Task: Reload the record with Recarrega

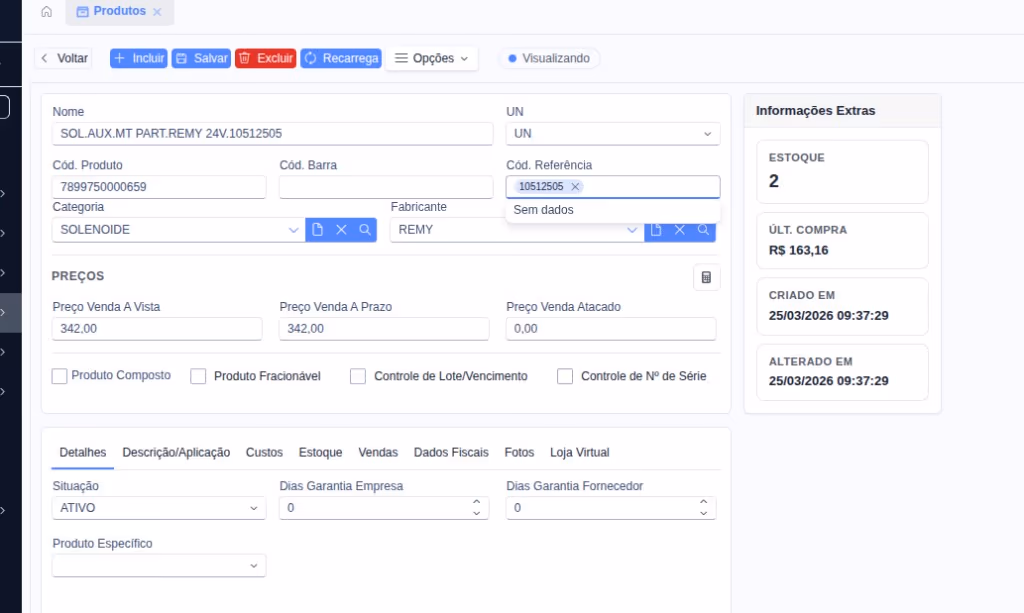Action: 341,58
